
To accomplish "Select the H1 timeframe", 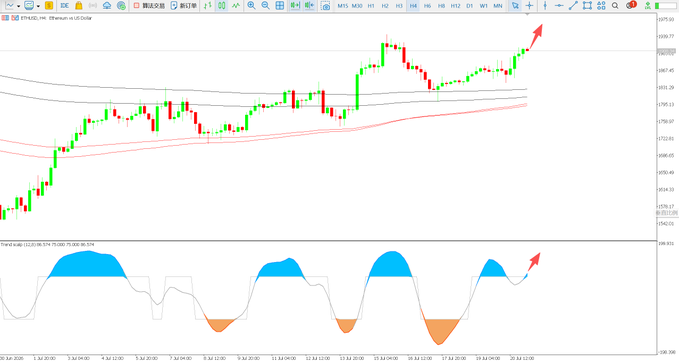I will (x=371, y=6).
